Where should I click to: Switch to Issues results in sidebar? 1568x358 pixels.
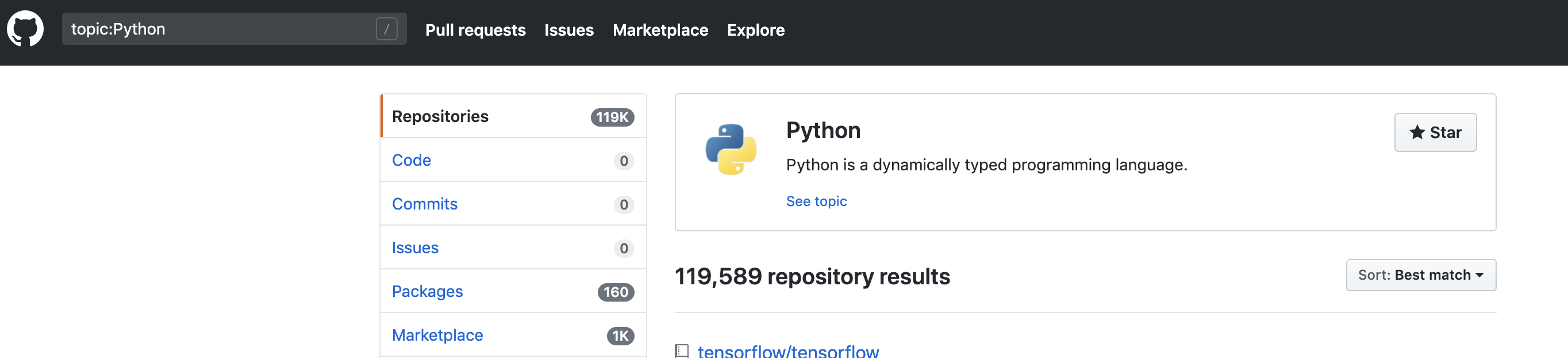coord(415,248)
